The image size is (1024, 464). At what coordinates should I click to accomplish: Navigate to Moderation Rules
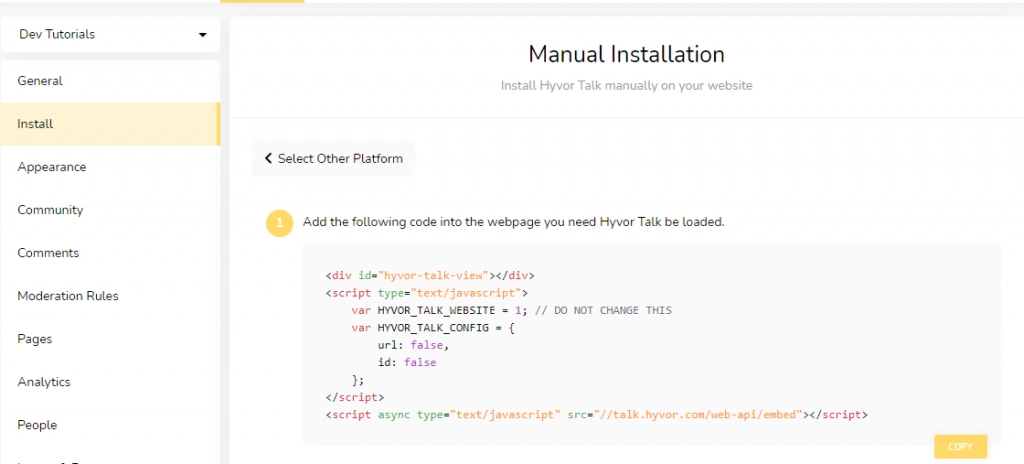[110, 296]
